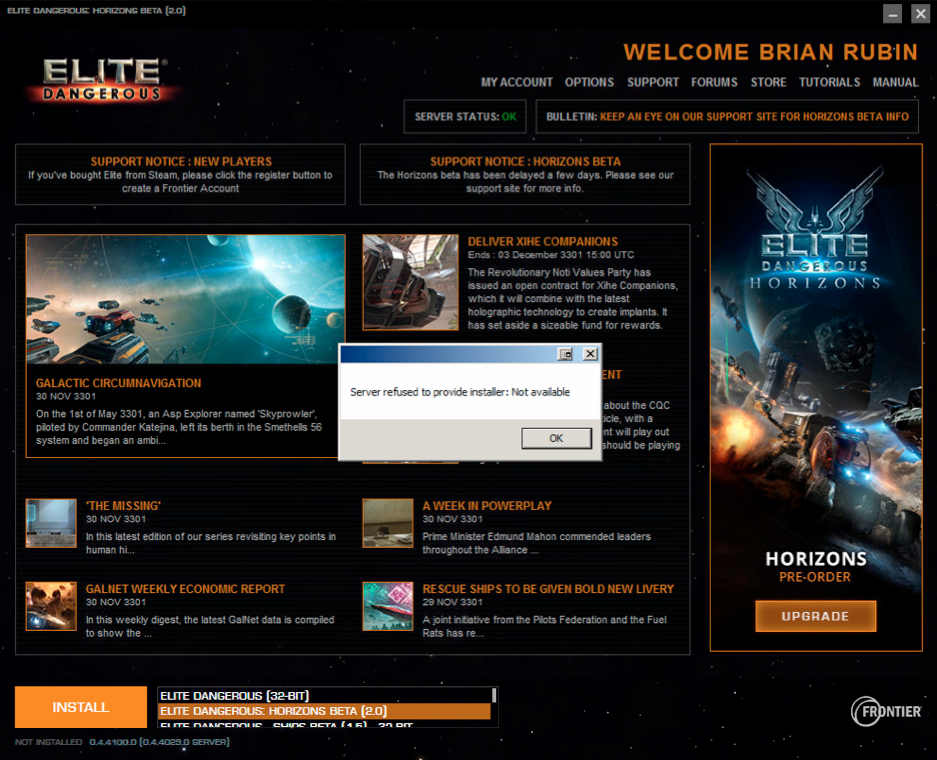Viewport: 937px width, 760px height.
Task: Open Tutorials from the top menu
Action: (829, 82)
